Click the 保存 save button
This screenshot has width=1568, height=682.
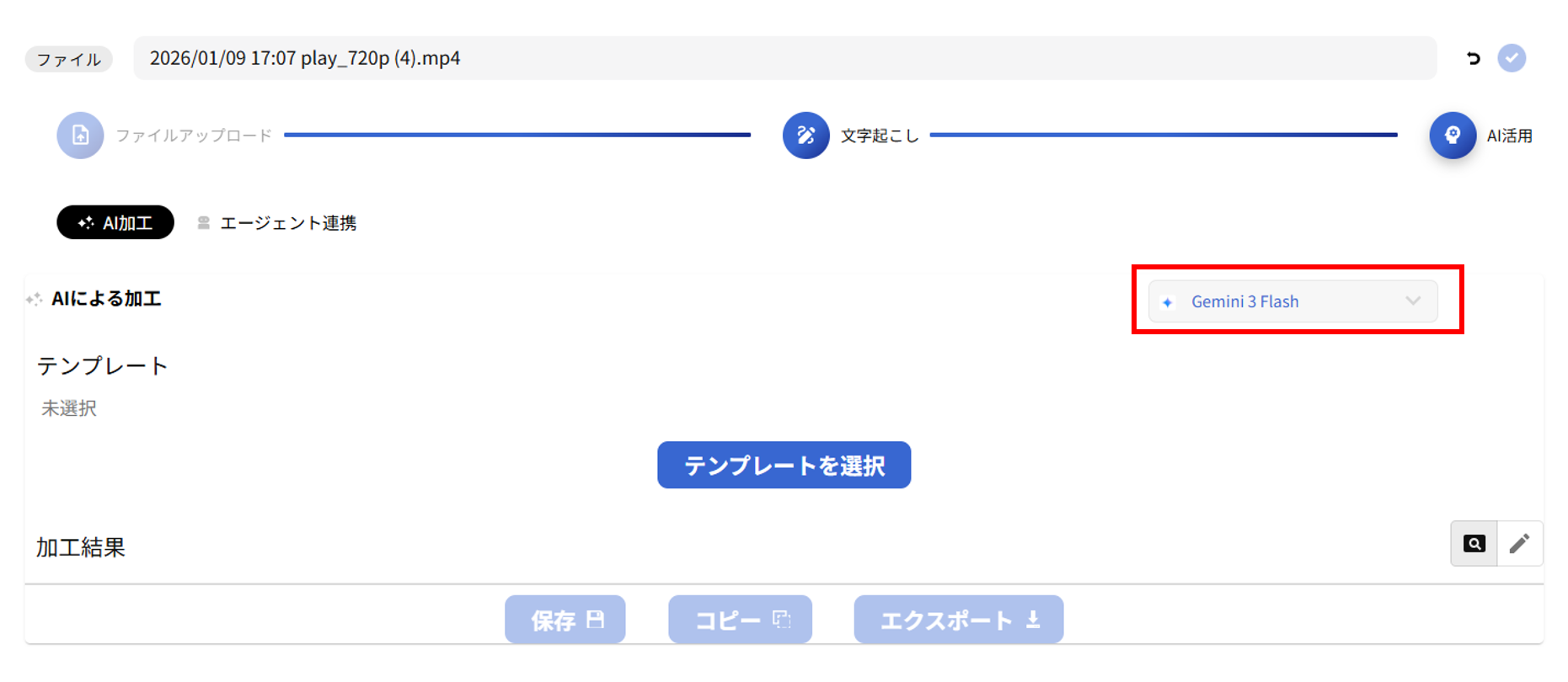[565, 620]
